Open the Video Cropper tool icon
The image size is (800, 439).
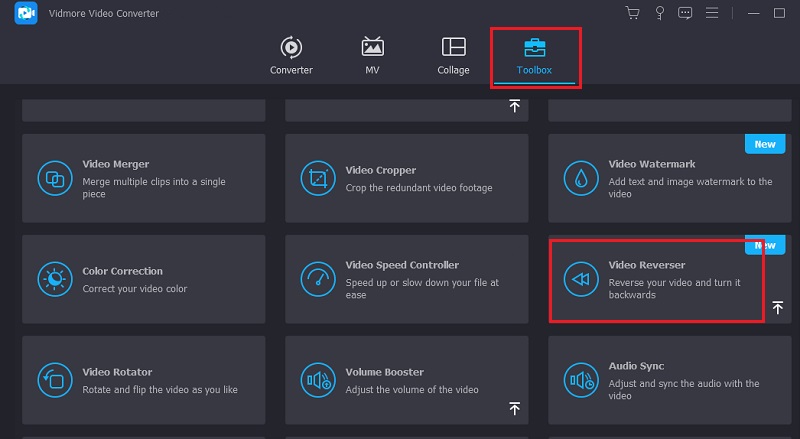pyautogui.click(x=318, y=178)
